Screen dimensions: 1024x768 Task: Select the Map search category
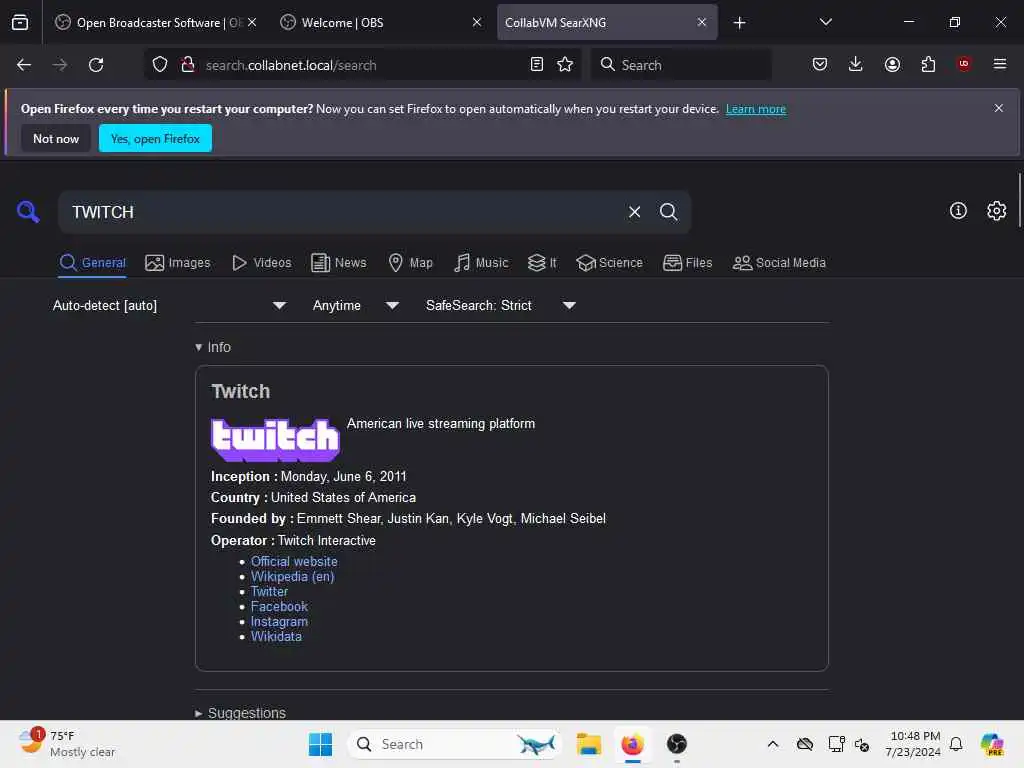click(x=411, y=263)
